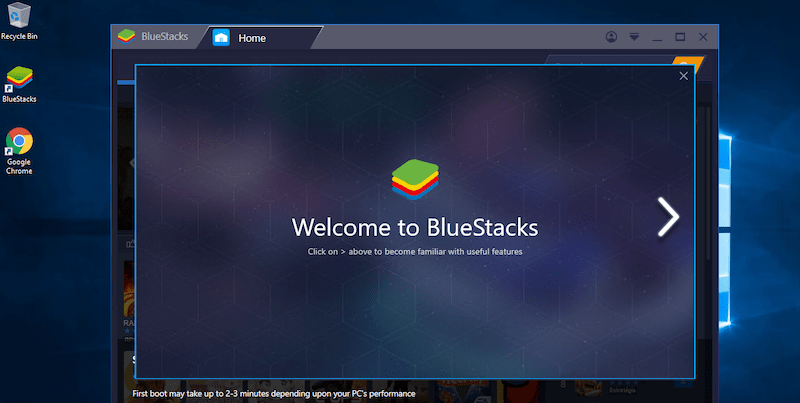Viewport: 800px width, 403px height.
Task: Dismiss the Welcome to BlueStacks dialog
Action: (684, 76)
